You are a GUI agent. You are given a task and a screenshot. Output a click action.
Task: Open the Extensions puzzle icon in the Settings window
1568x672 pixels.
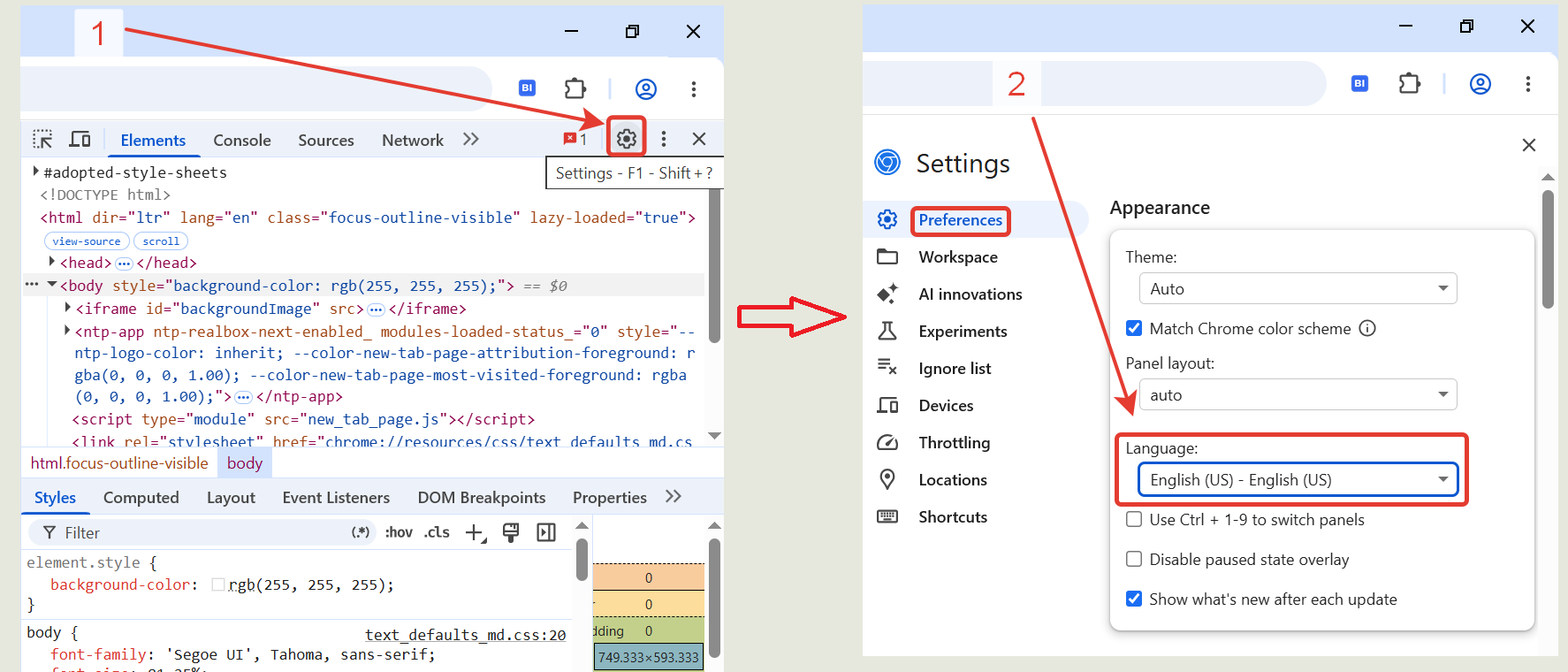click(x=1410, y=83)
